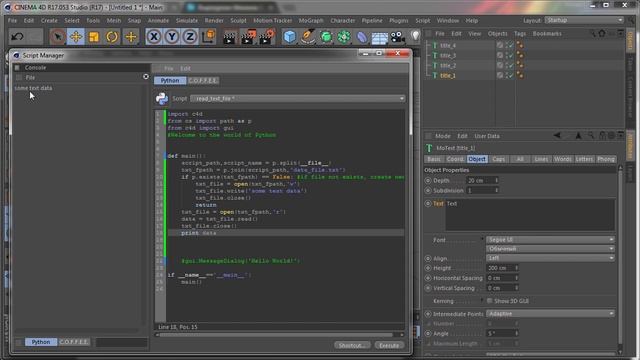Image resolution: width=640 pixels, height=360 pixels.
Task: Open the purple deformer icon
Action: [362, 37]
